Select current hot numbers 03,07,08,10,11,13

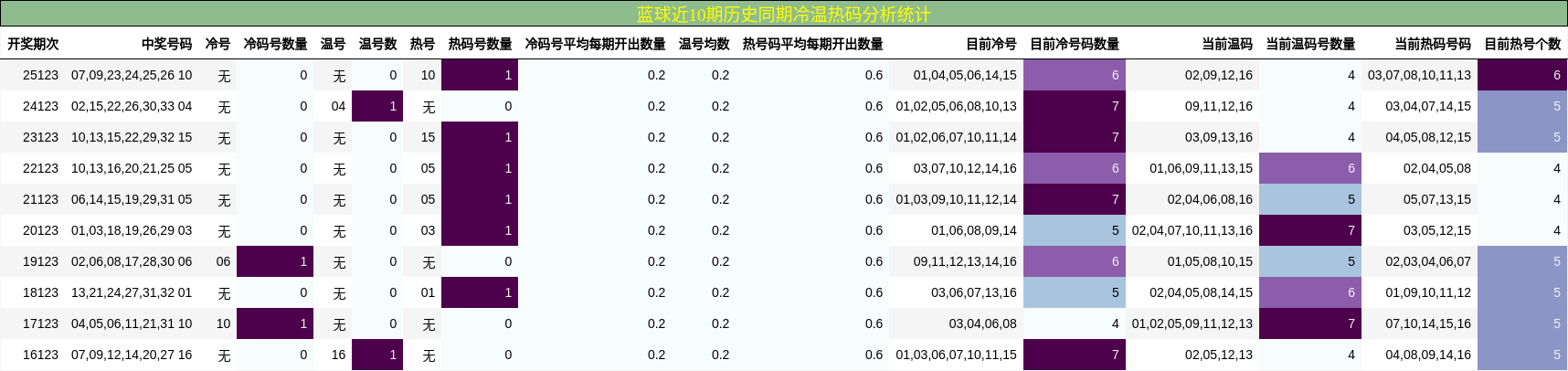point(1419,75)
